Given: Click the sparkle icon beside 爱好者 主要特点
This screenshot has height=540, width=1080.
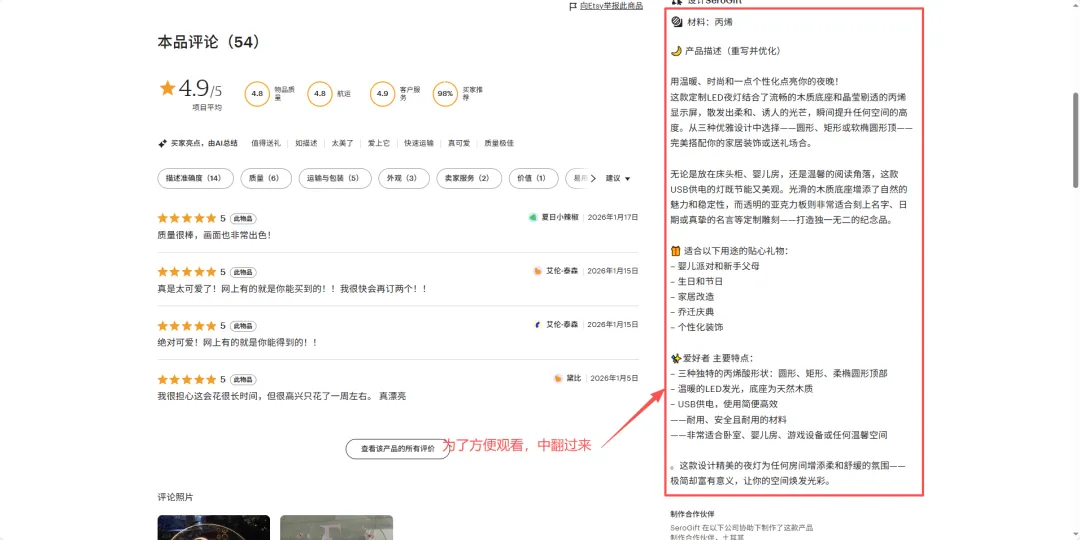Looking at the screenshot, I should pyautogui.click(x=676, y=358).
